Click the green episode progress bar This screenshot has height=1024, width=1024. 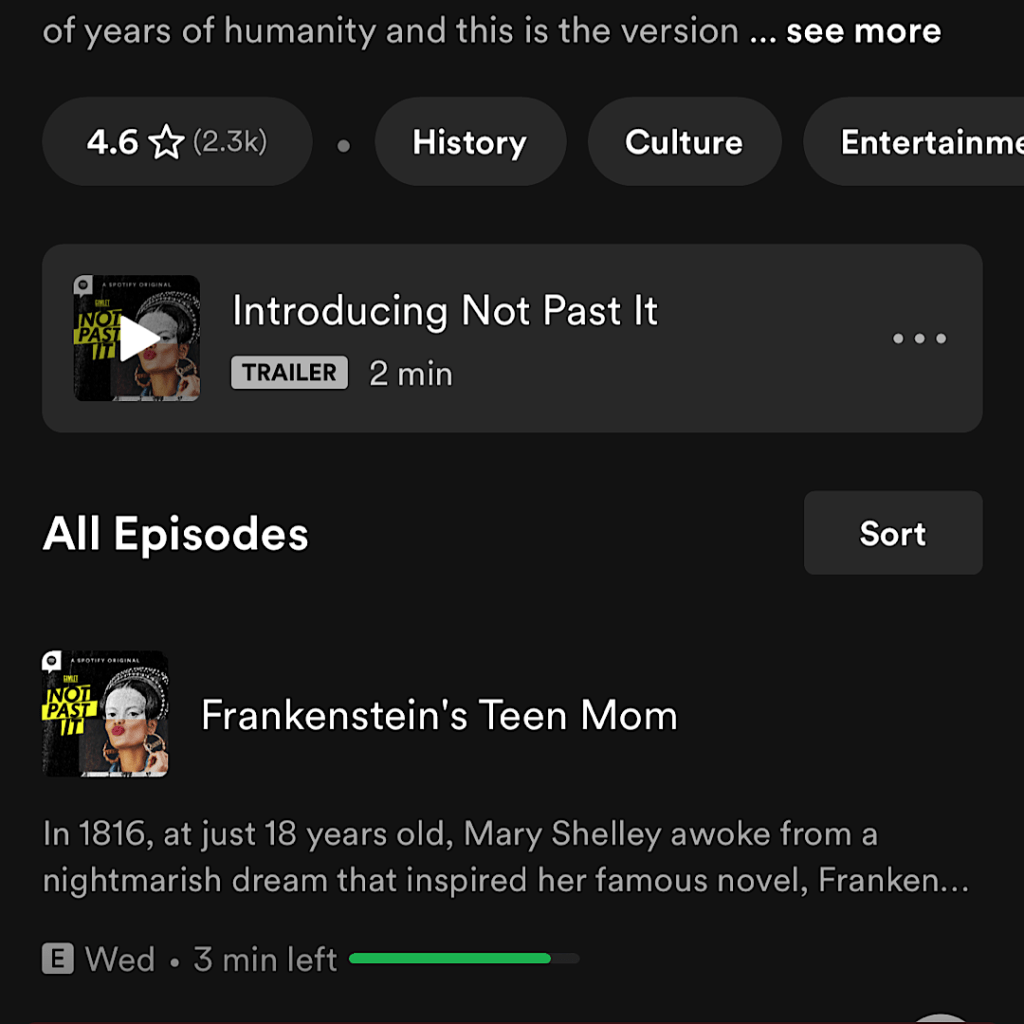pos(463,959)
